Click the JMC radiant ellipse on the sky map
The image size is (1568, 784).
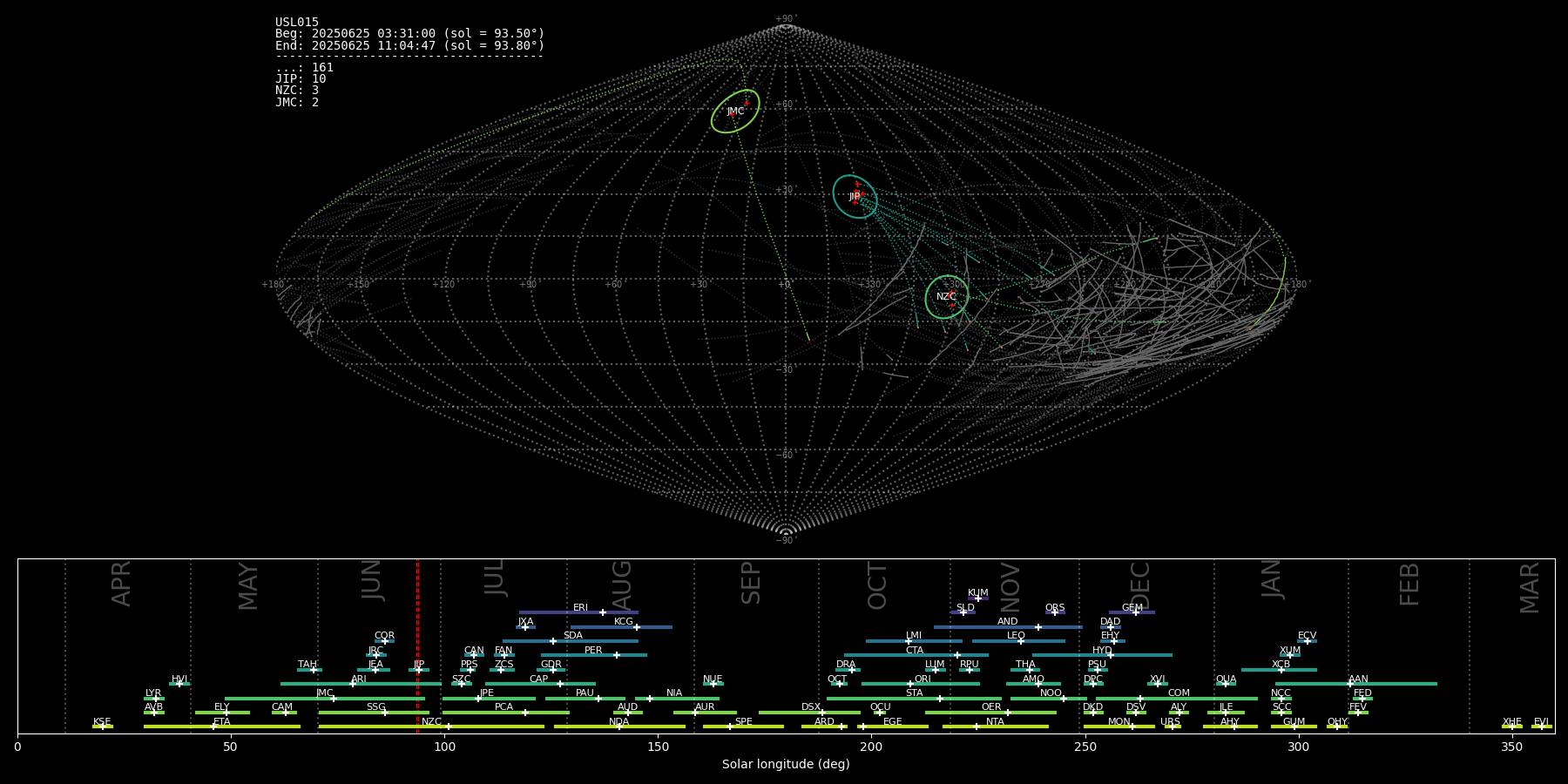coord(735,111)
